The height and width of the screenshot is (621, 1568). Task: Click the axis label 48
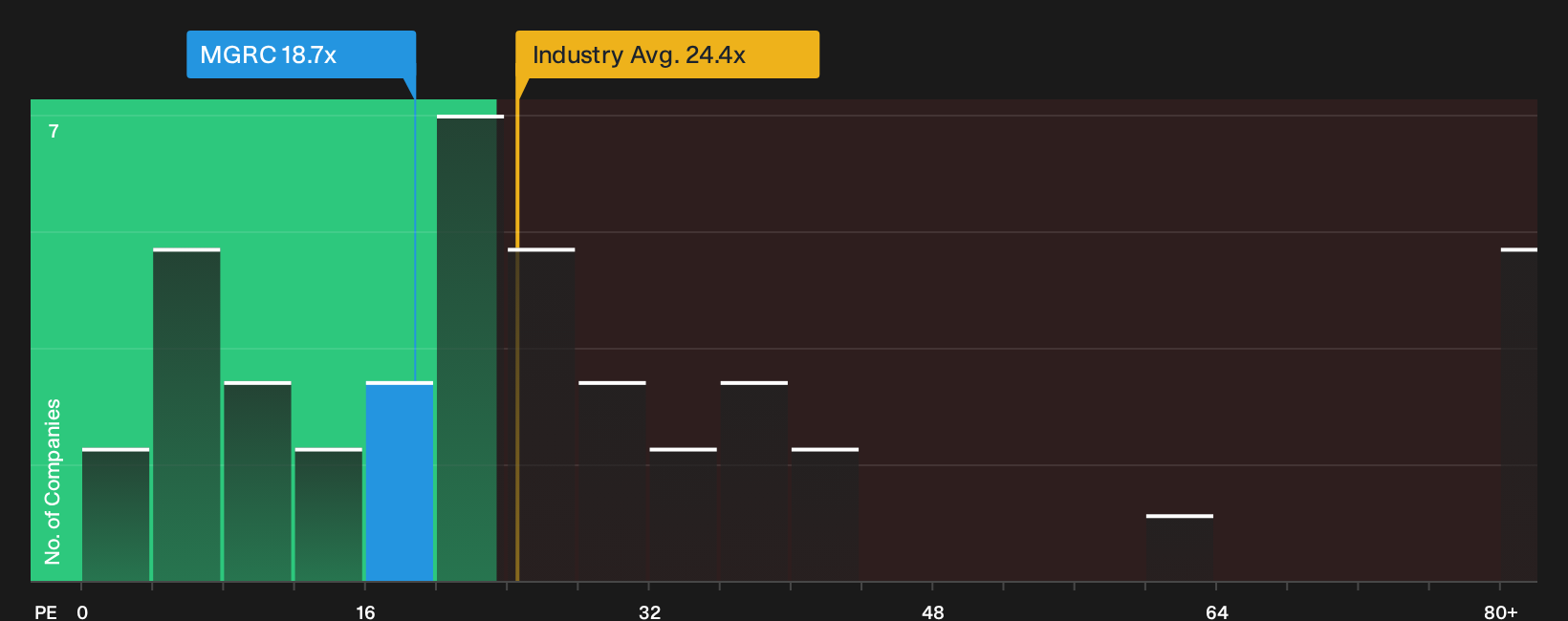point(933,611)
